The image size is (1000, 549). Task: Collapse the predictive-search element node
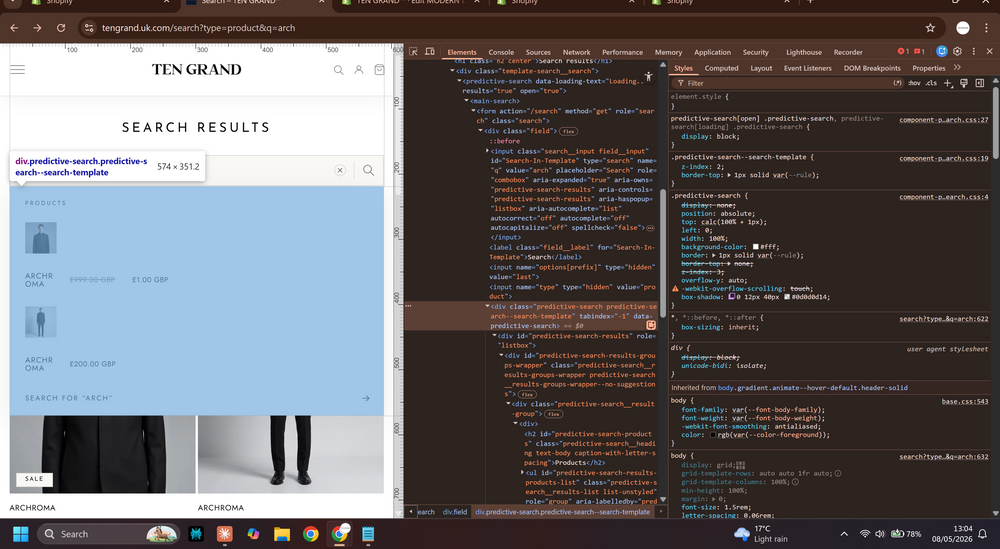[x=459, y=81]
